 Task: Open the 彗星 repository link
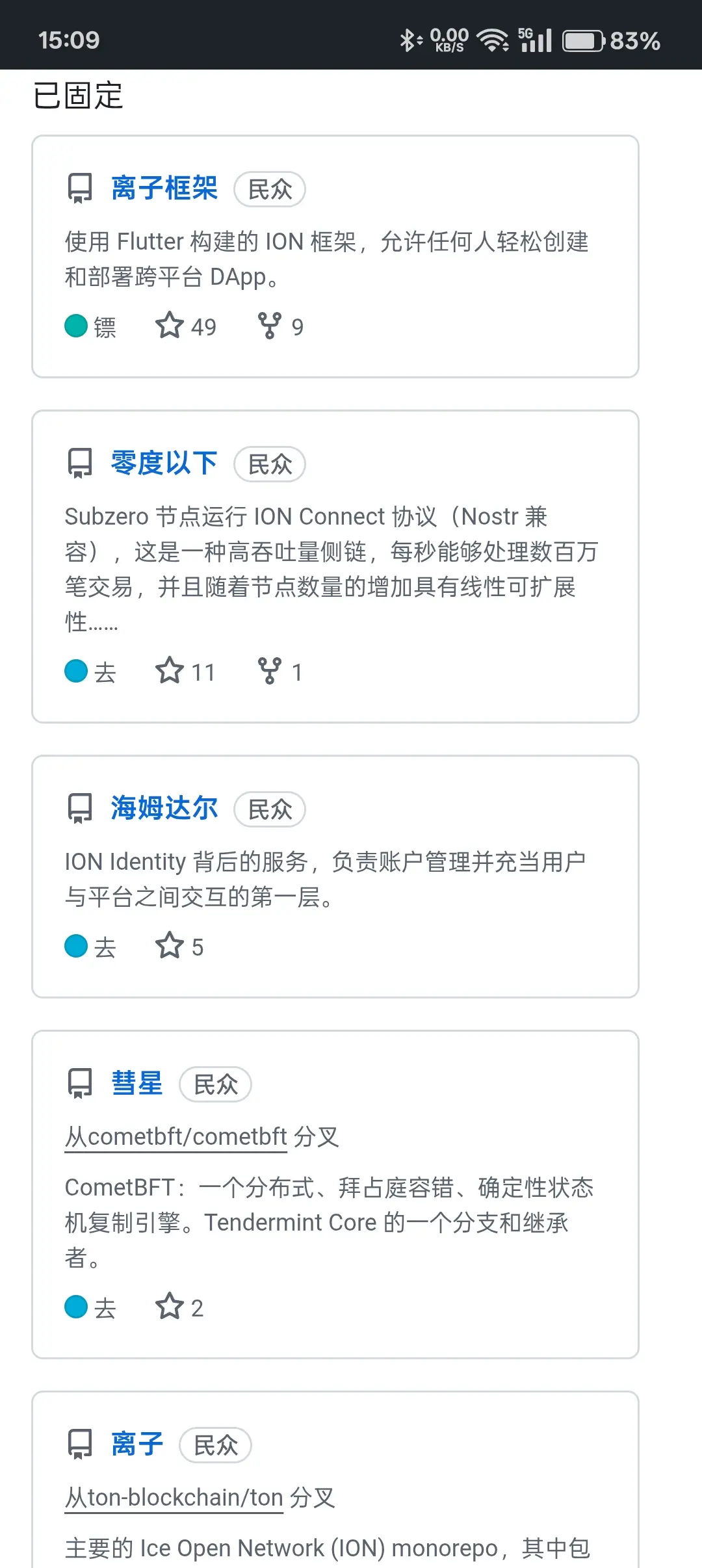(136, 1084)
